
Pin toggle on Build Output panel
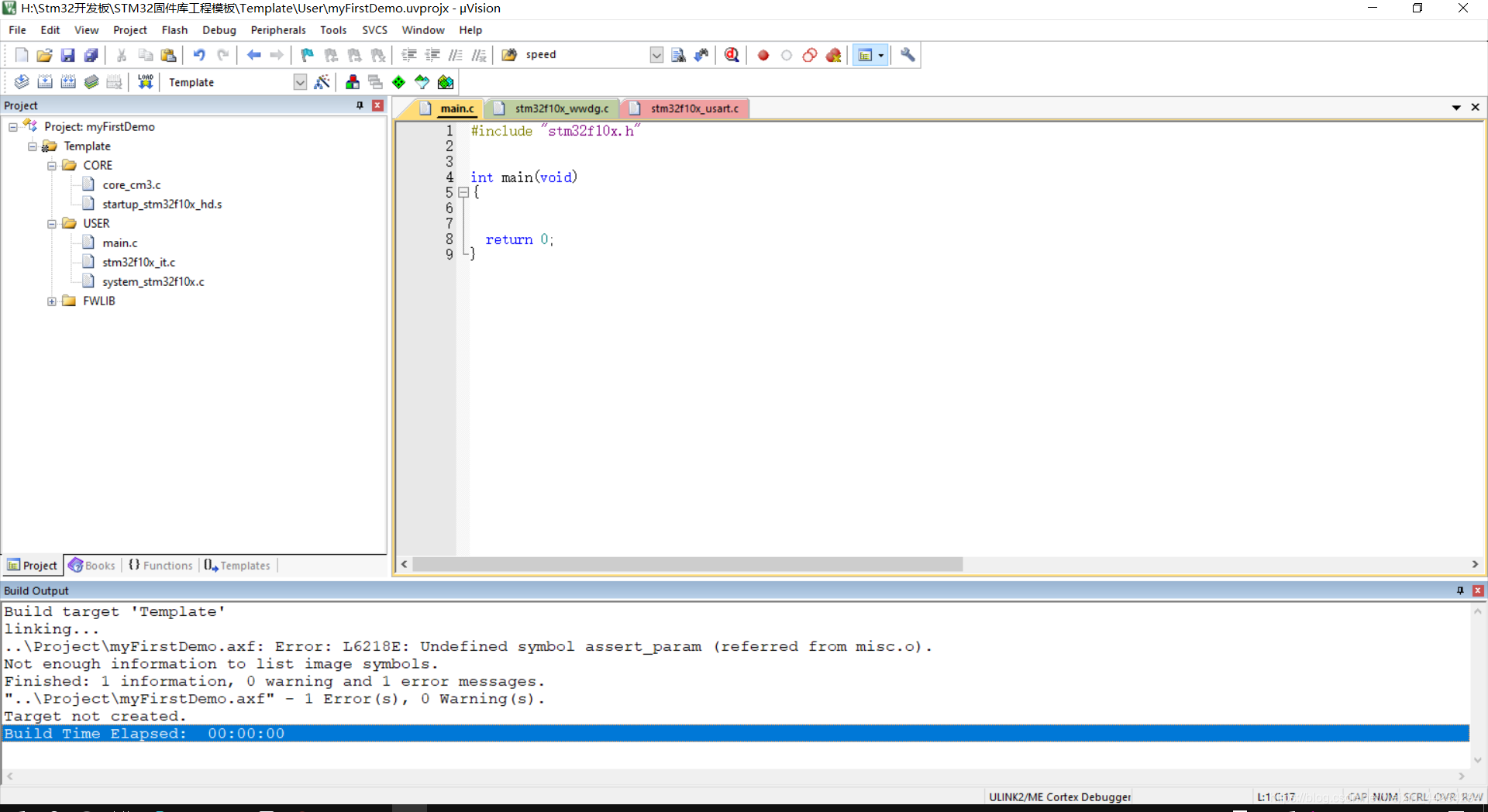pyautogui.click(x=1460, y=590)
